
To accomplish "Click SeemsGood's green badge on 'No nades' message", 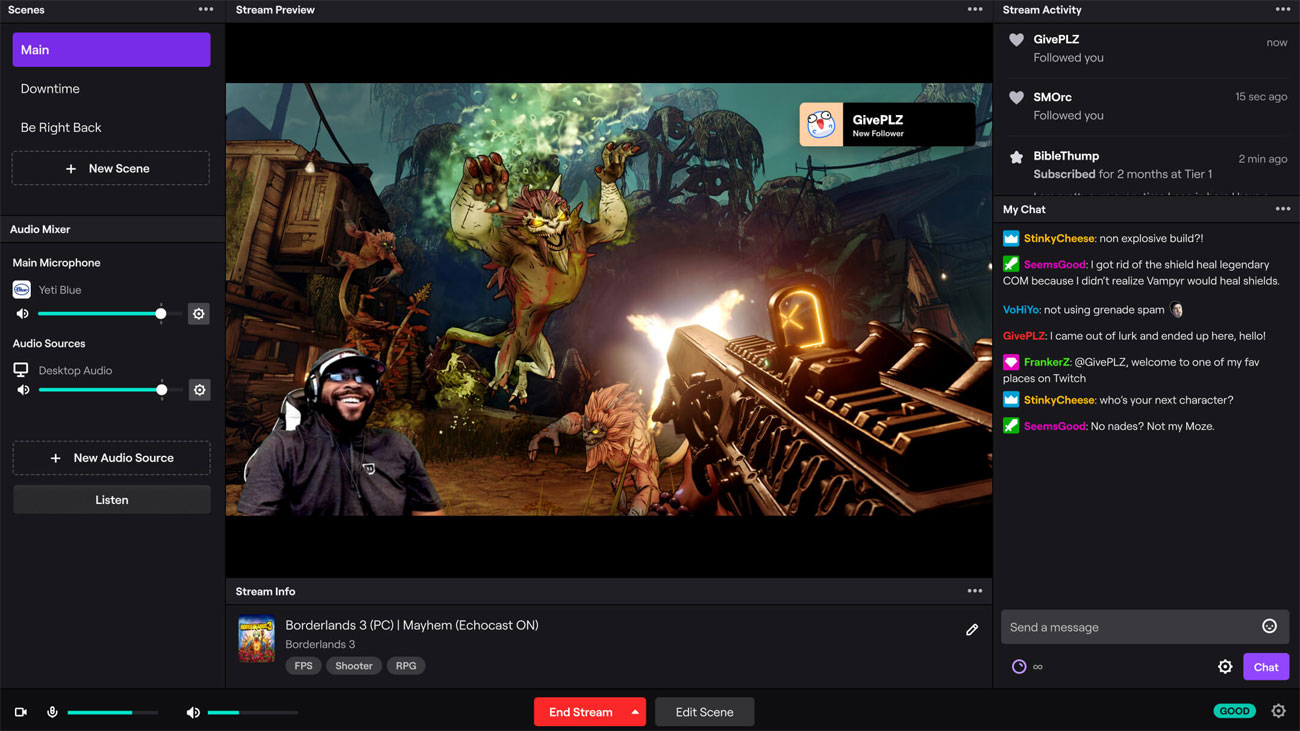I will (x=1011, y=426).
